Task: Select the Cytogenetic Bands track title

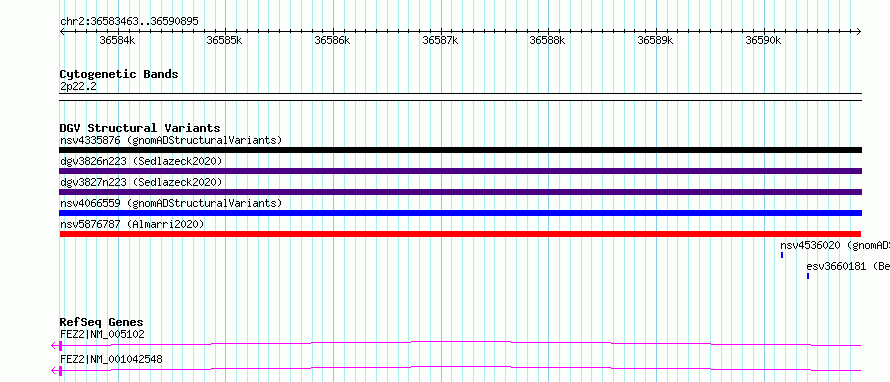Action: click(x=119, y=74)
